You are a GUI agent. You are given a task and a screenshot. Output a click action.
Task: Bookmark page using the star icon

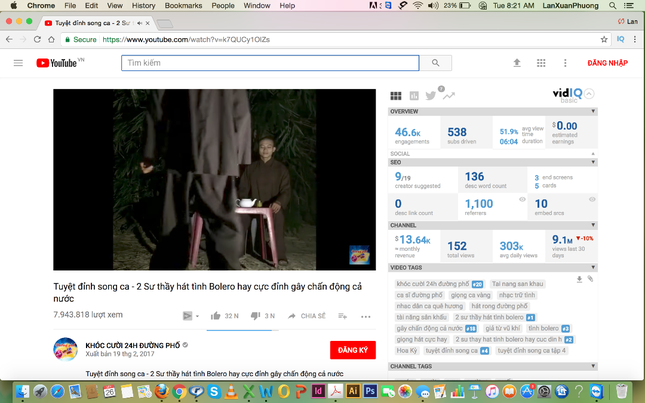click(604, 40)
